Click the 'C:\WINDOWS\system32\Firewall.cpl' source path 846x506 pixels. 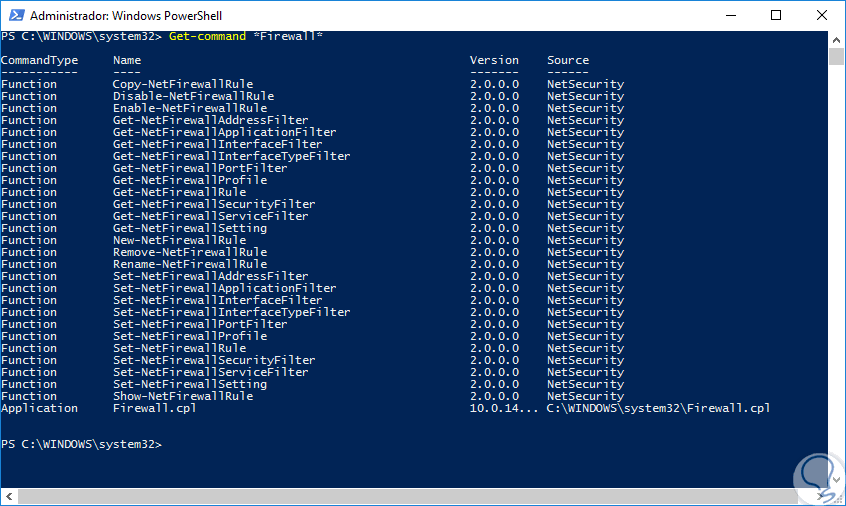coord(659,408)
